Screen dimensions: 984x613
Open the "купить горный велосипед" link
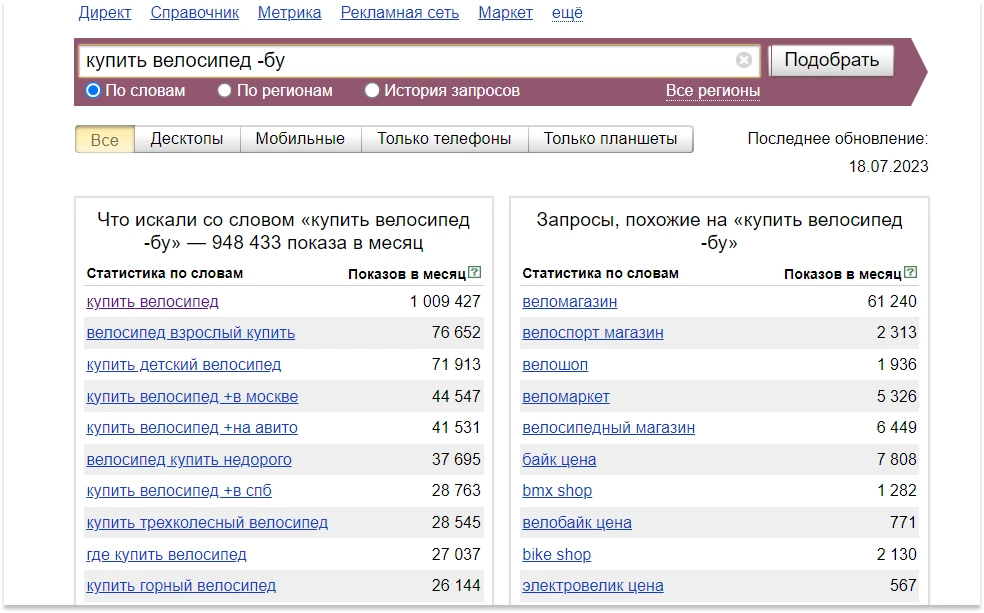coord(181,586)
